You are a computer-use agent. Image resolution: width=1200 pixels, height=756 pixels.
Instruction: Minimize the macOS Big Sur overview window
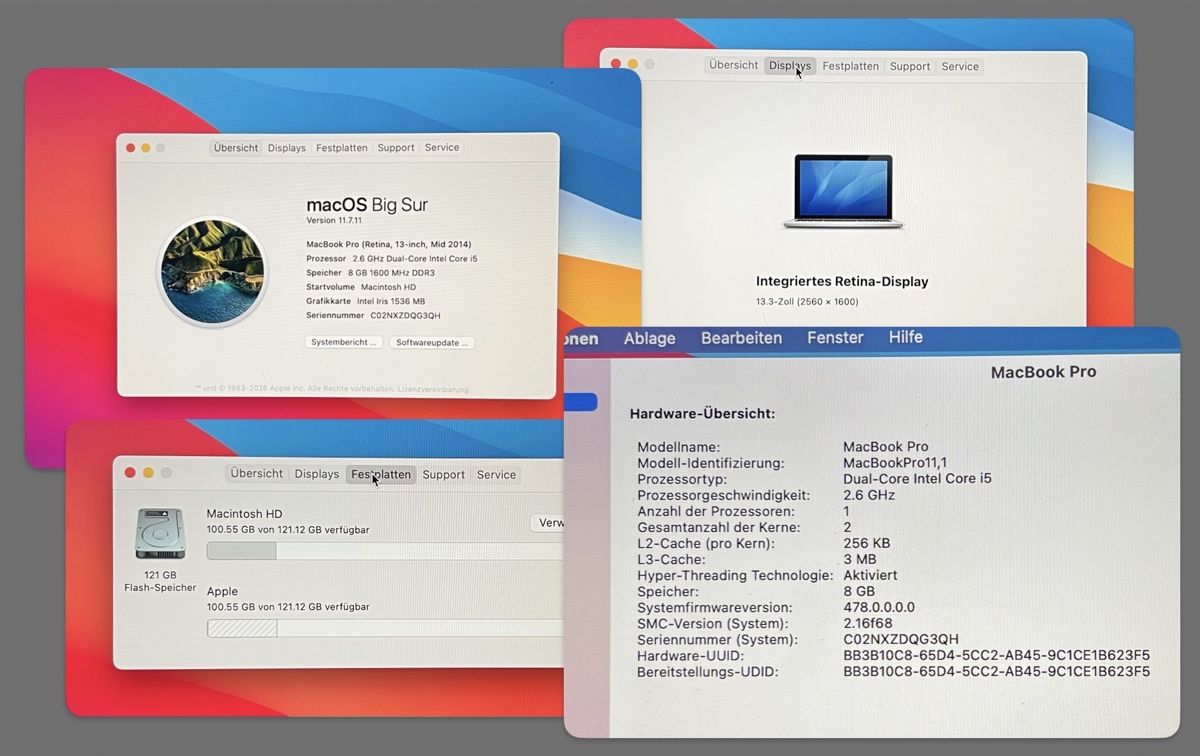point(146,148)
